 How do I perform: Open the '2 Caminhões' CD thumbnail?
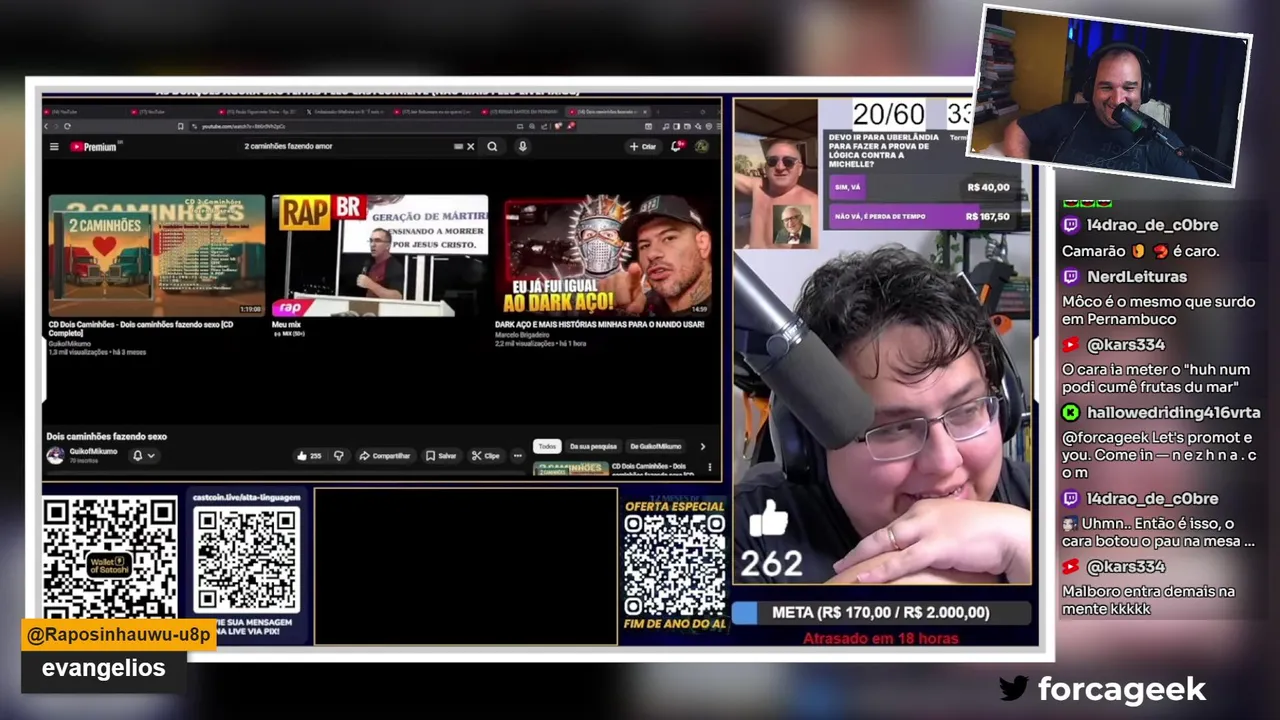coord(157,255)
